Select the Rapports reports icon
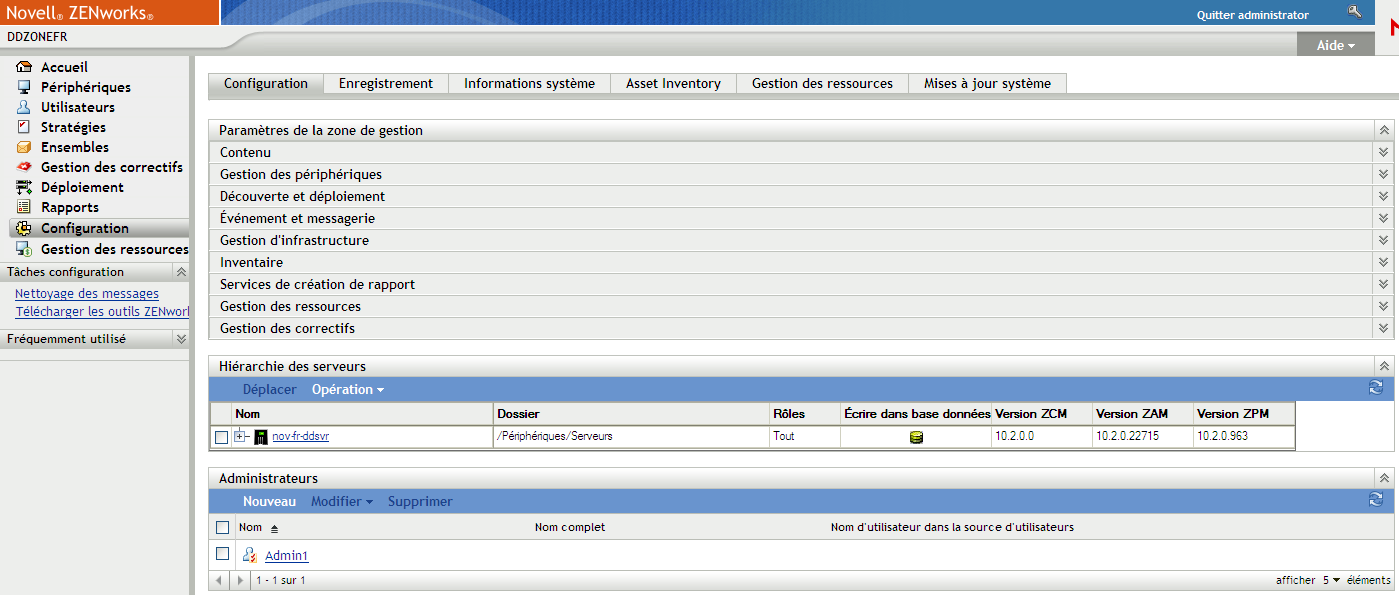 coord(24,207)
